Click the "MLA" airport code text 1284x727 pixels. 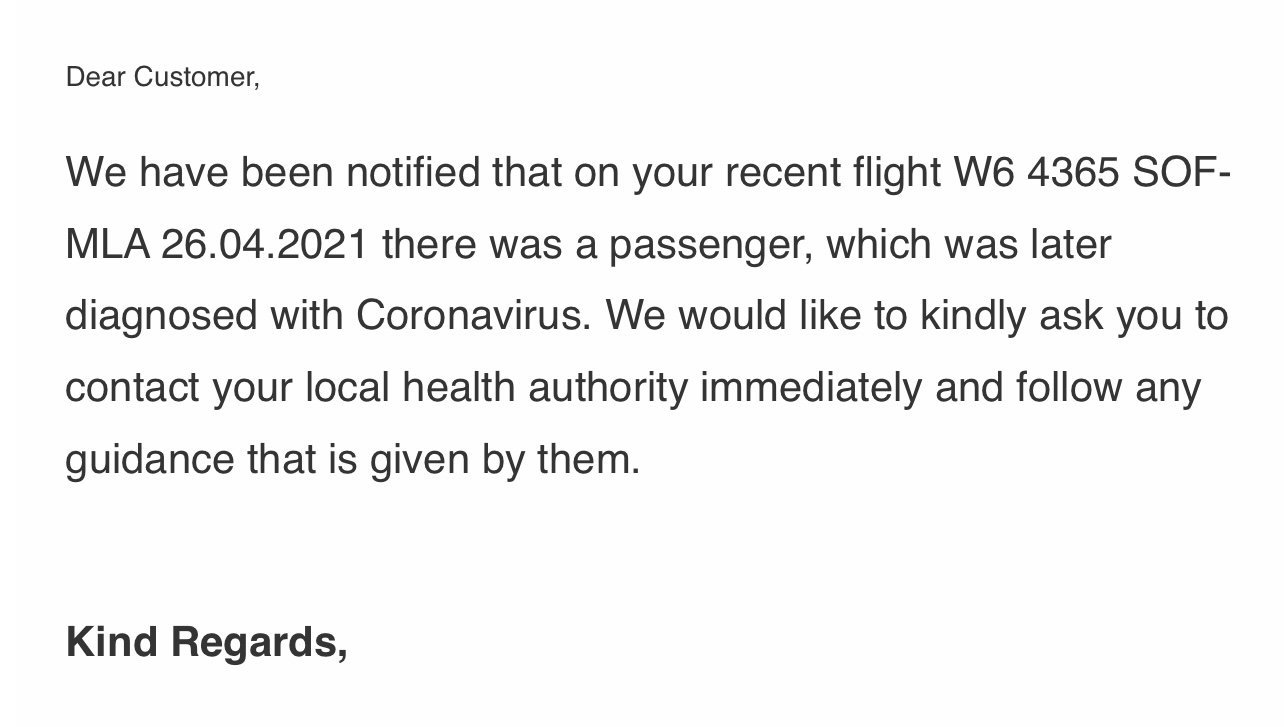106,245
